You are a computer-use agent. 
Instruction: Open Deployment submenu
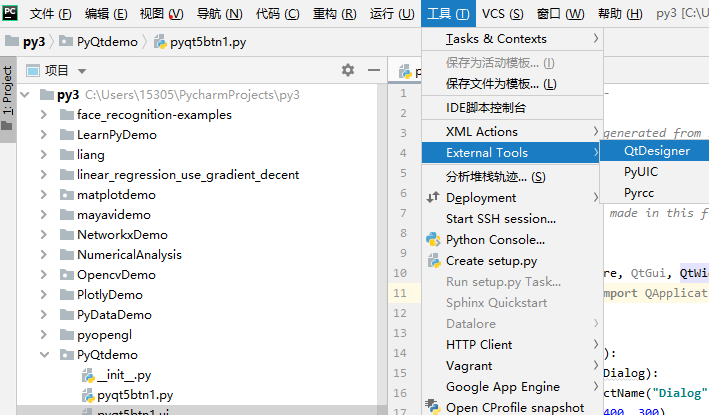[512, 198]
